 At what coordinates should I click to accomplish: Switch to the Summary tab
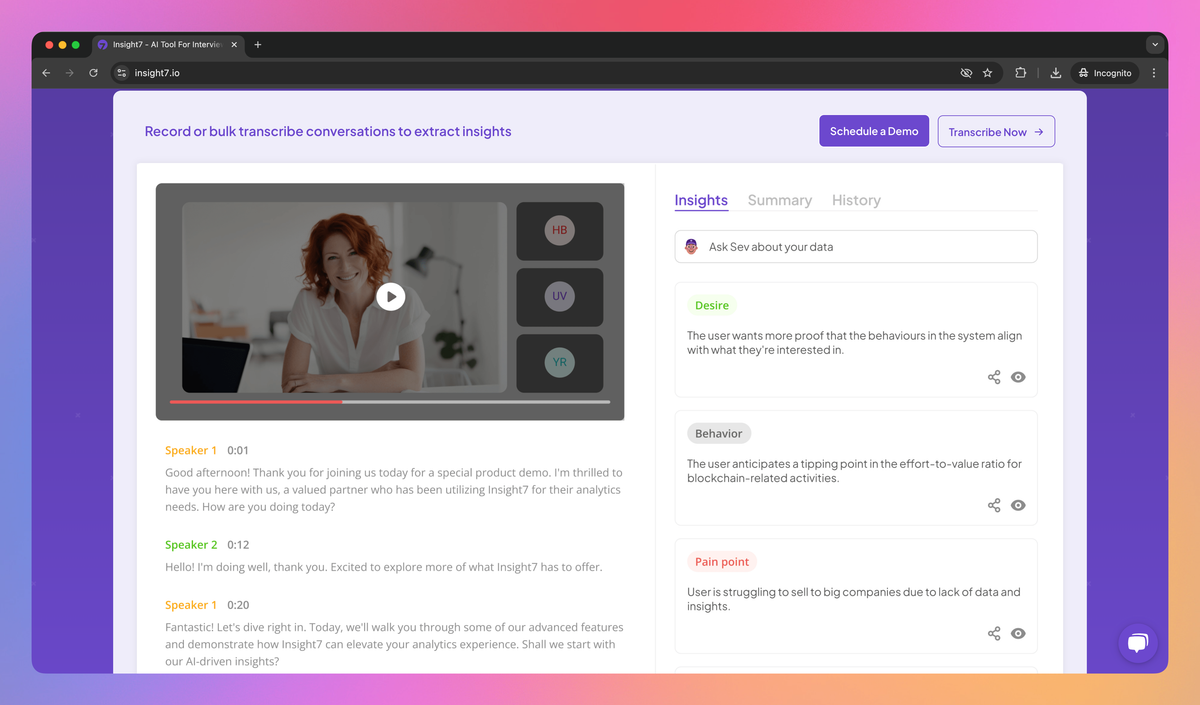click(x=780, y=200)
